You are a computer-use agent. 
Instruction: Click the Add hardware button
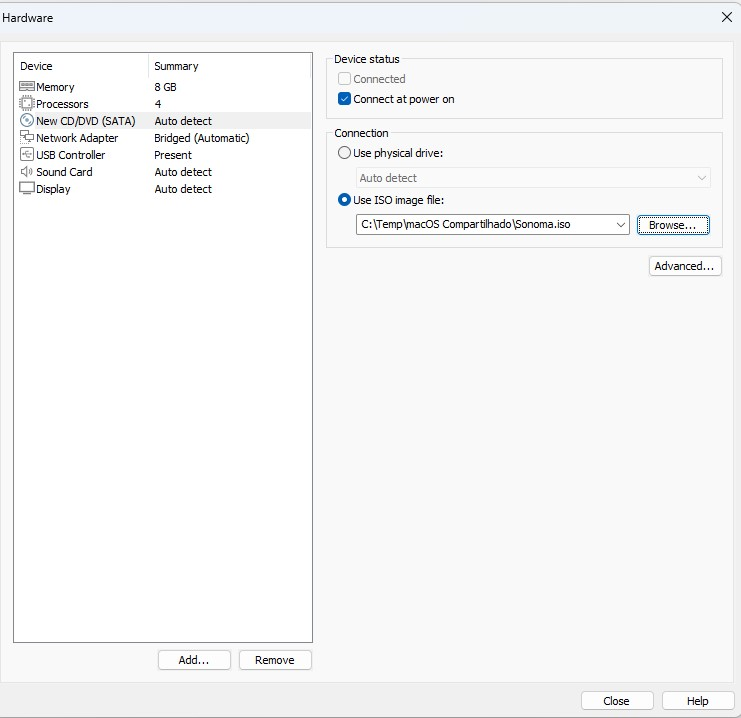coord(194,660)
